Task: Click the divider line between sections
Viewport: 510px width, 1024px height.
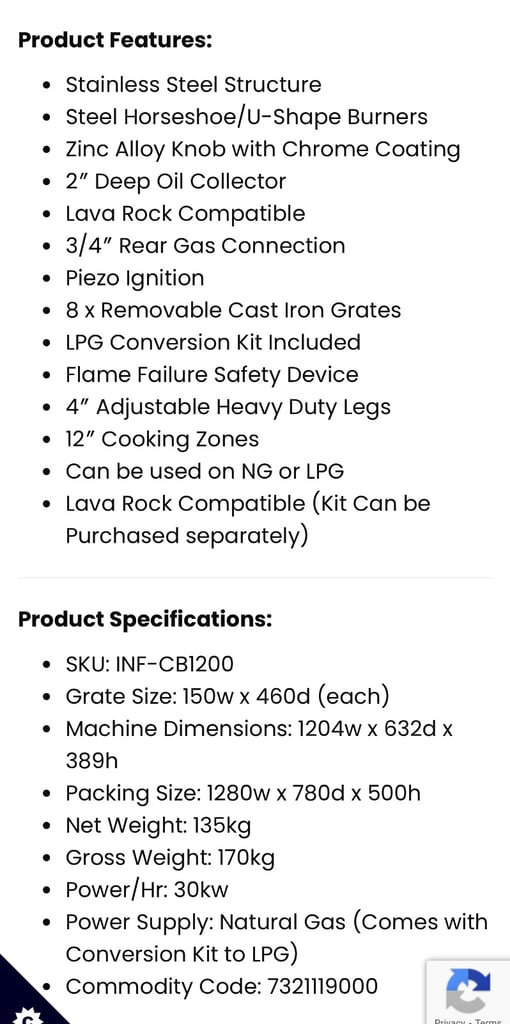Action: pos(255,578)
